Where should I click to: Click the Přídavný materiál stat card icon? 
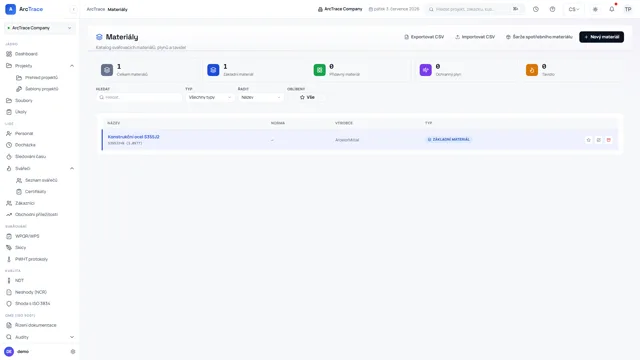[319, 70]
